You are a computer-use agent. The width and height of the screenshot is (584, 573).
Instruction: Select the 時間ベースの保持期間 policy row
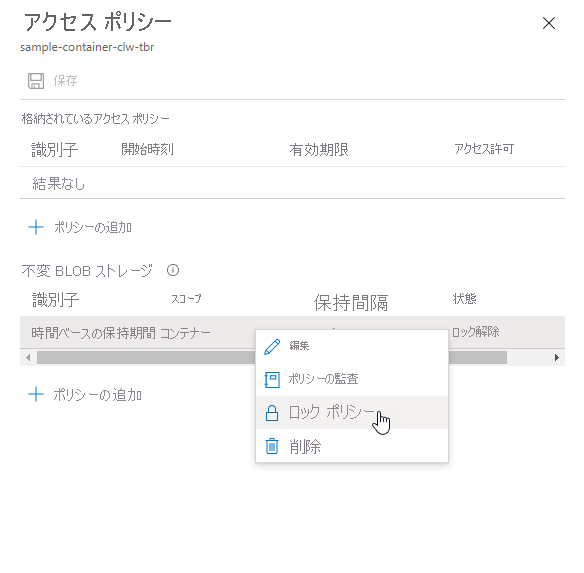click(292, 332)
